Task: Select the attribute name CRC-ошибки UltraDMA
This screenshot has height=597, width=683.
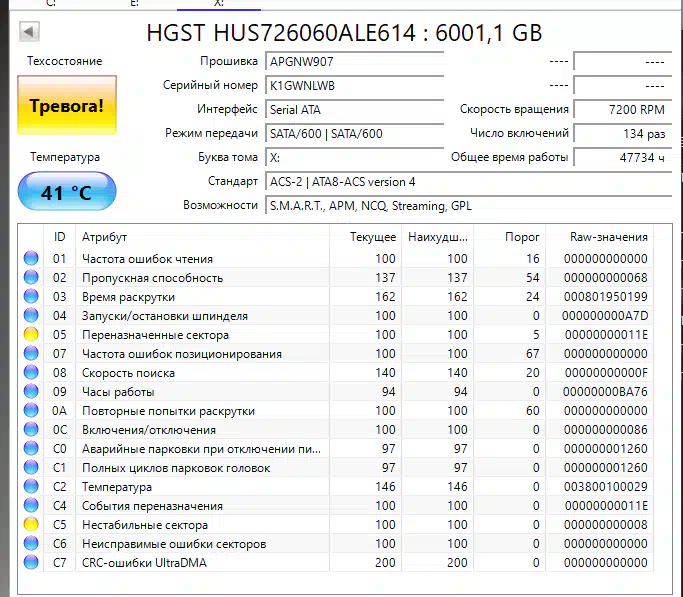Action: 144,563
